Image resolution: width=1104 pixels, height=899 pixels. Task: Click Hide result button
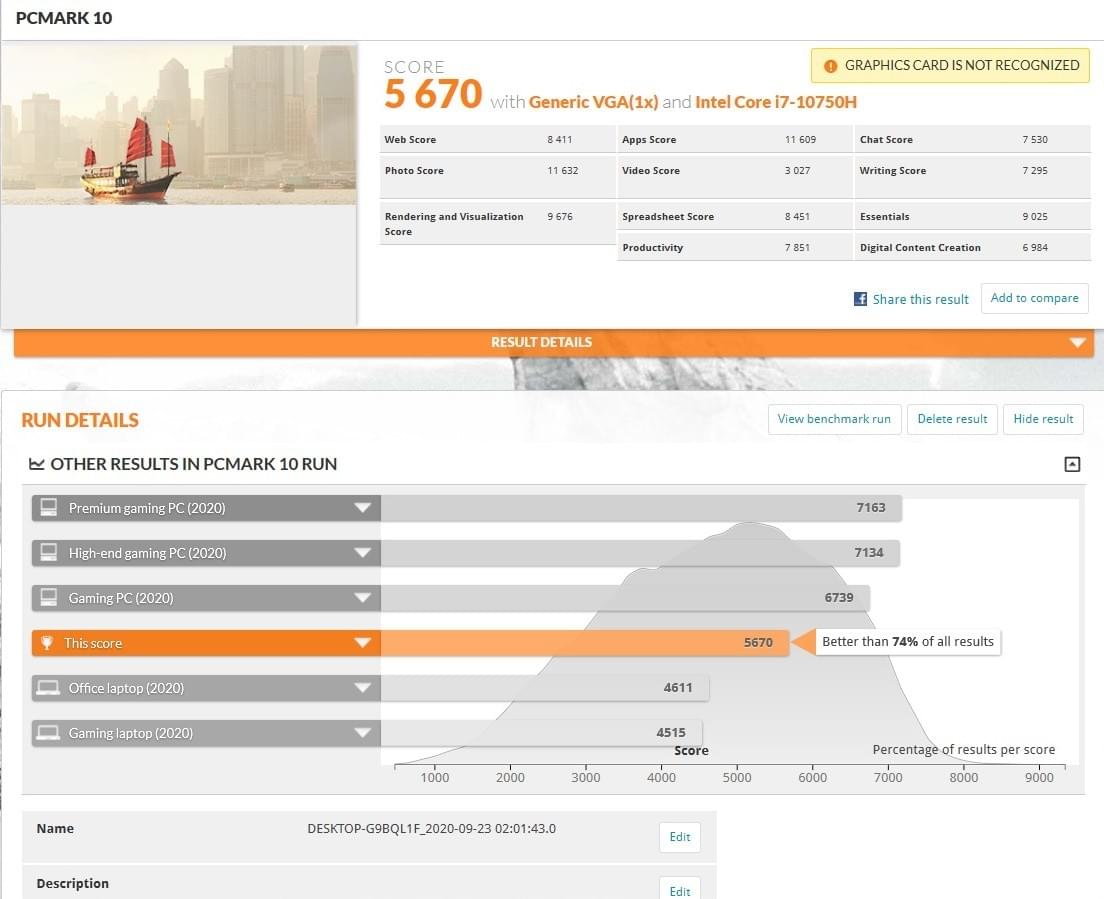[x=1043, y=420]
